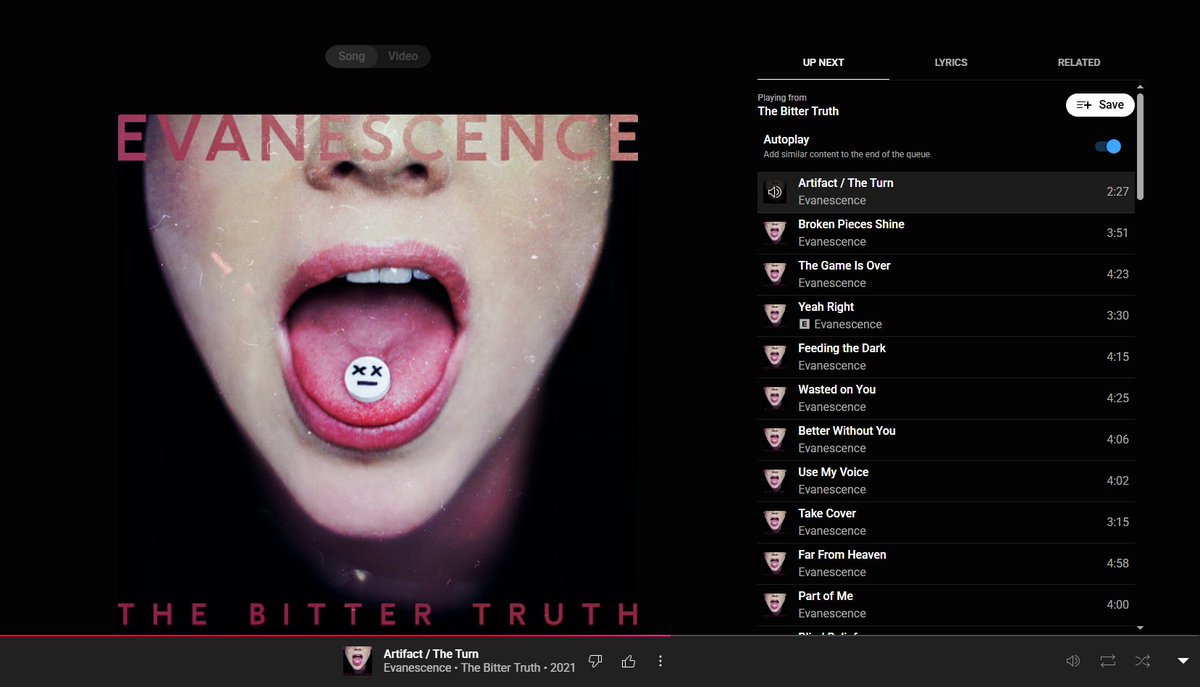
Task: Click the Feeding the Dark thumbnail icon
Action: pos(775,356)
